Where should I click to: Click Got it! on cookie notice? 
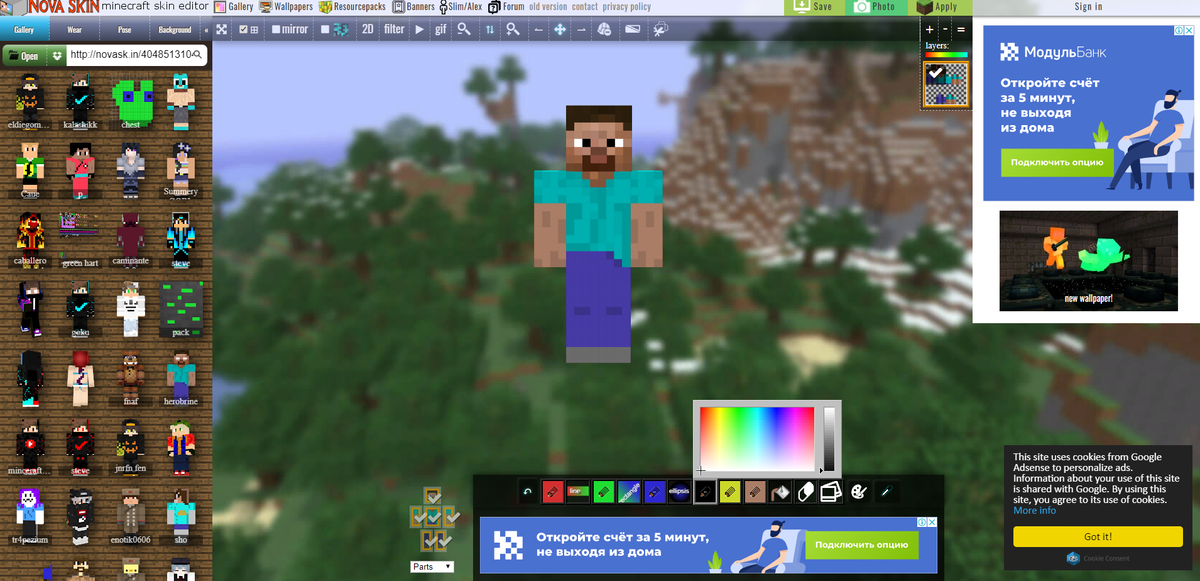[1098, 537]
